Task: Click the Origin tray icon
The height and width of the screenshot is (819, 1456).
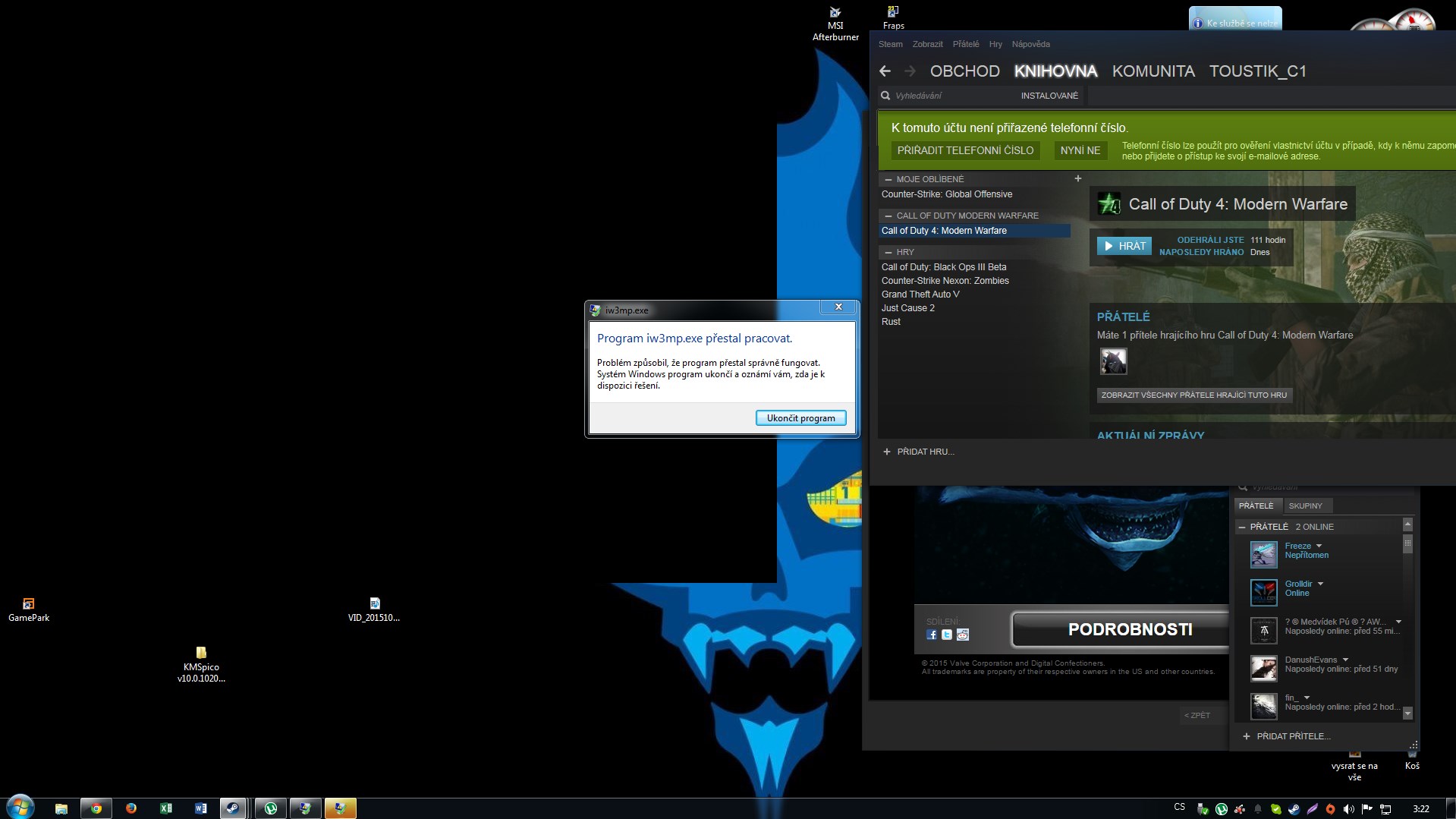Action: point(1331,809)
